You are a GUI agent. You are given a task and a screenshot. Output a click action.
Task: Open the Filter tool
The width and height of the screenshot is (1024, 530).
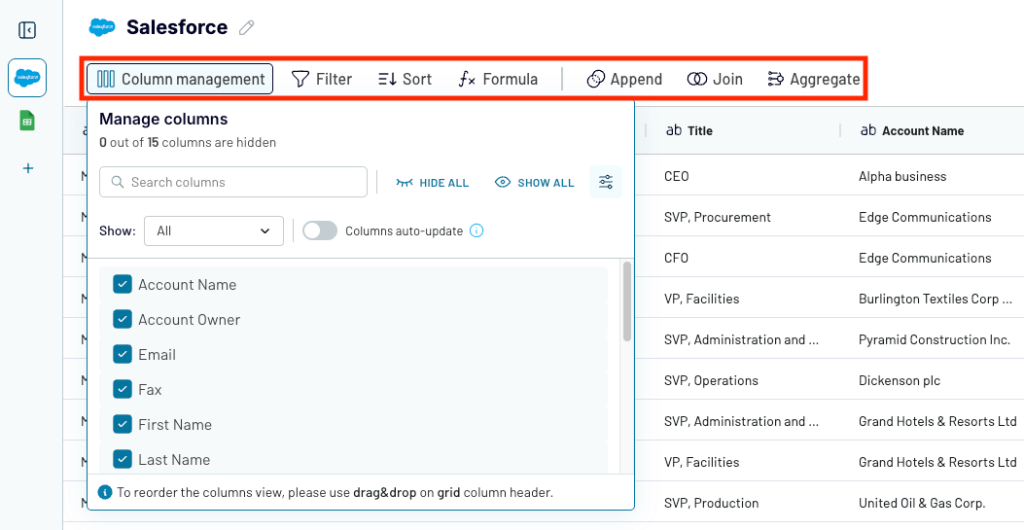pos(321,79)
